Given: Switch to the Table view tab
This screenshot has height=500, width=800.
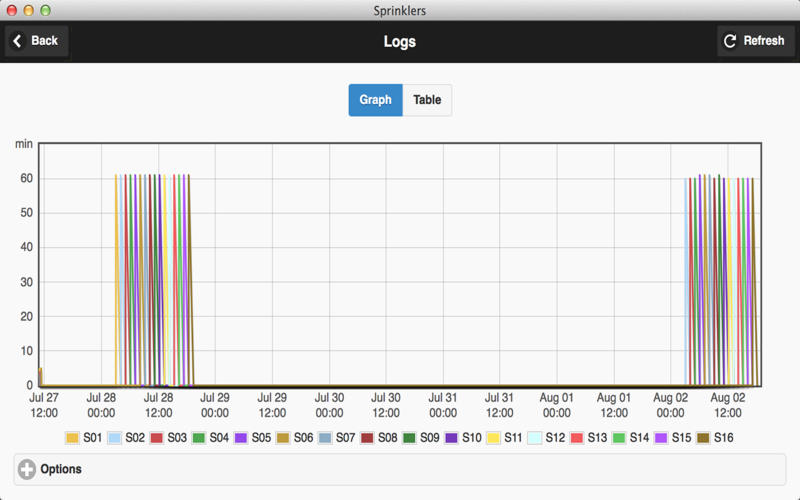Looking at the screenshot, I should (427, 100).
